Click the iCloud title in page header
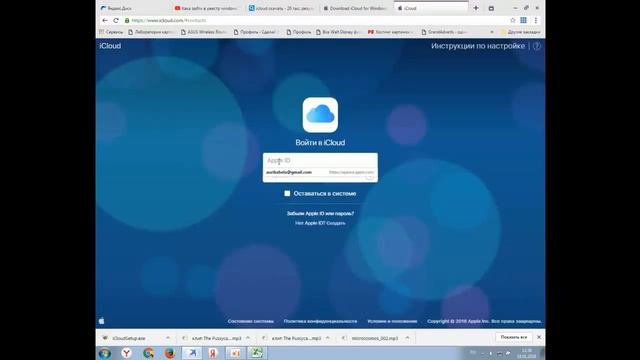 pyautogui.click(x=110, y=46)
